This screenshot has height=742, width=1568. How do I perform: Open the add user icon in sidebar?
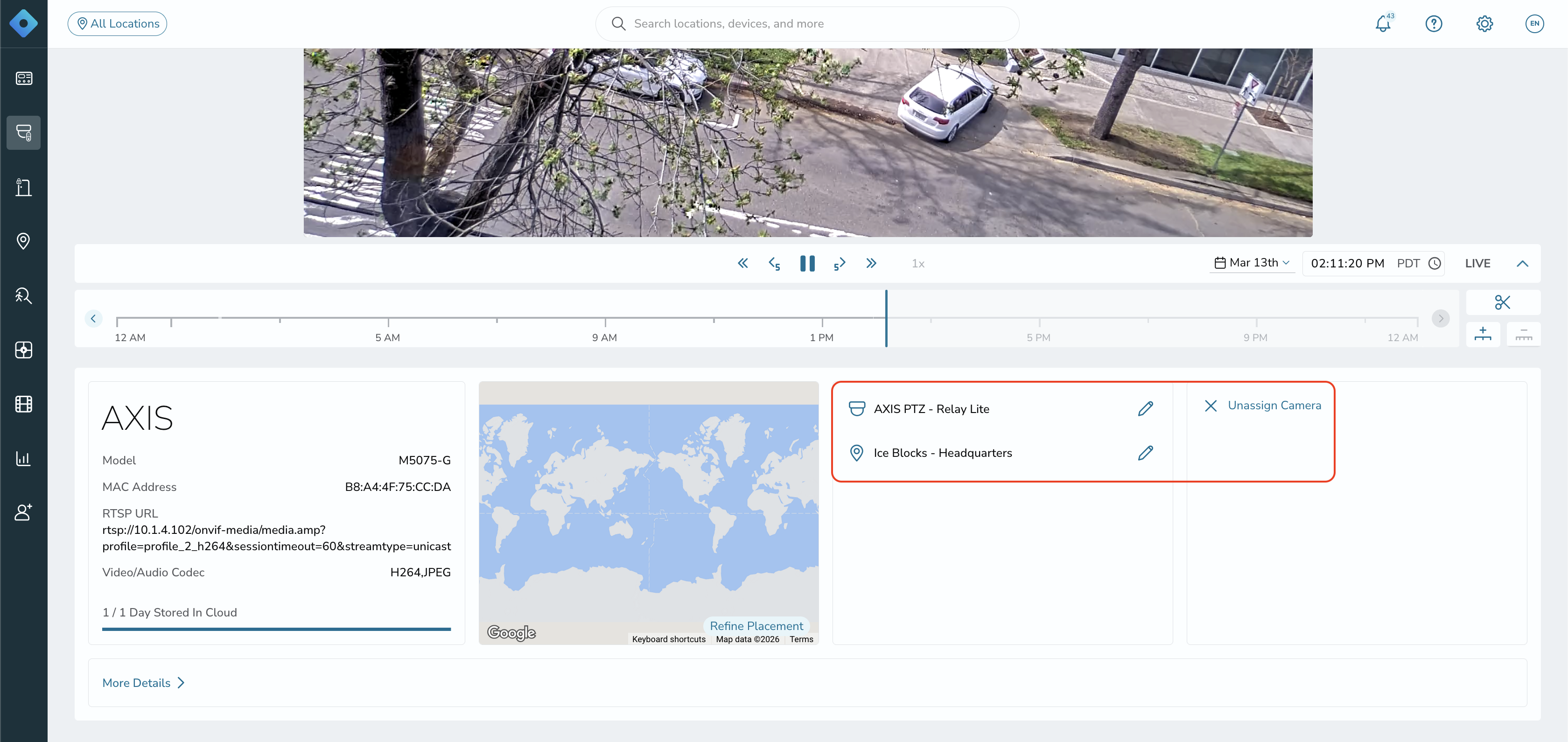tap(24, 512)
